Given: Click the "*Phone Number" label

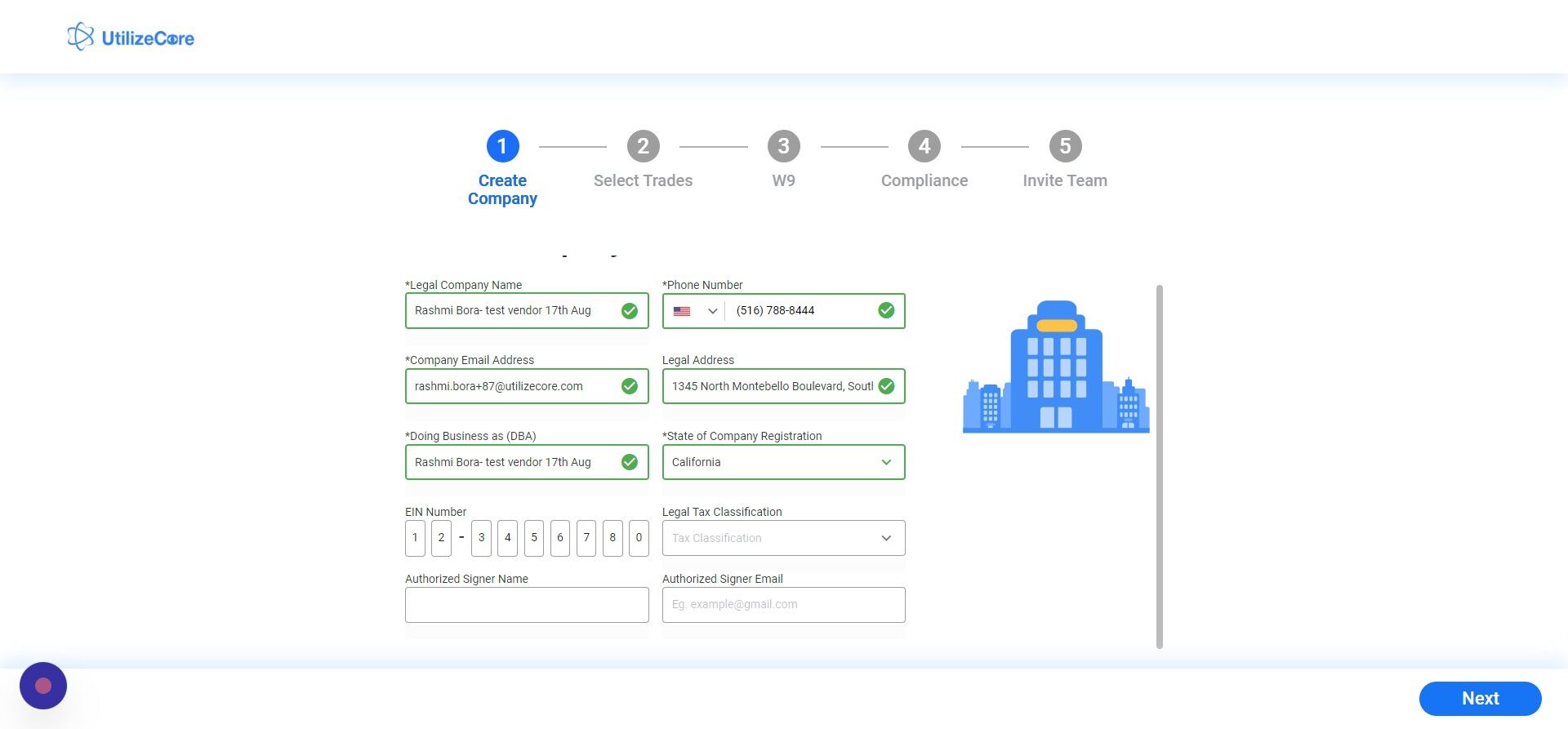Looking at the screenshot, I should [x=702, y=285].
